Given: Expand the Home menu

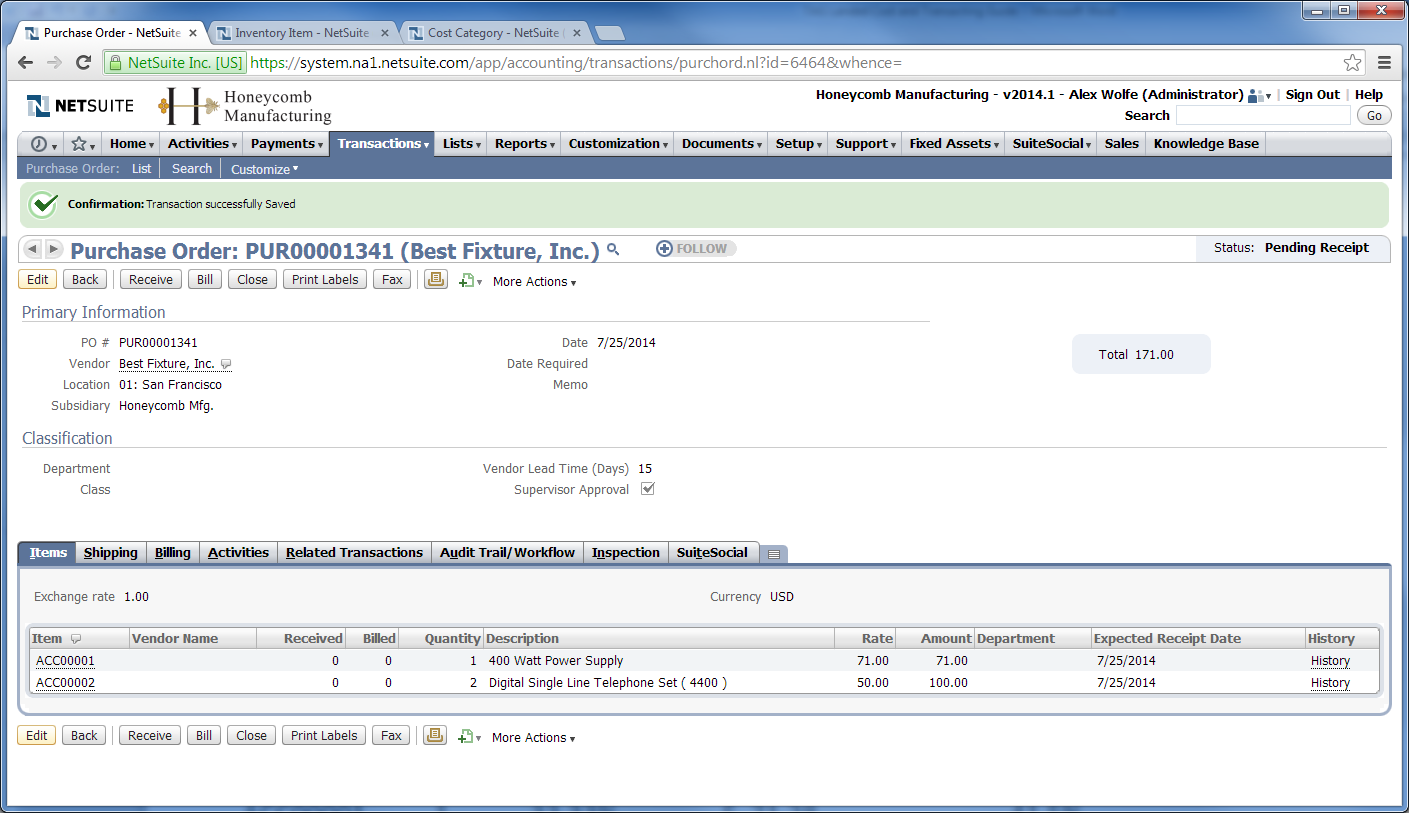Looking at the screenshot, I should pyautogui.click(x=132, y=144).
